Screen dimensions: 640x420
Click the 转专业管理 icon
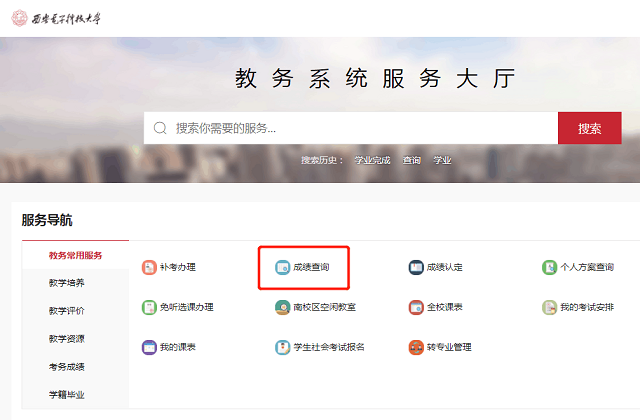(x=416, y=347)
